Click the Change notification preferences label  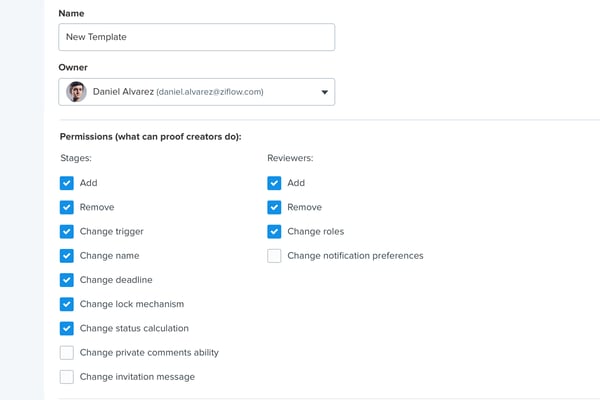pyautogui.click(x=355, y=255)
